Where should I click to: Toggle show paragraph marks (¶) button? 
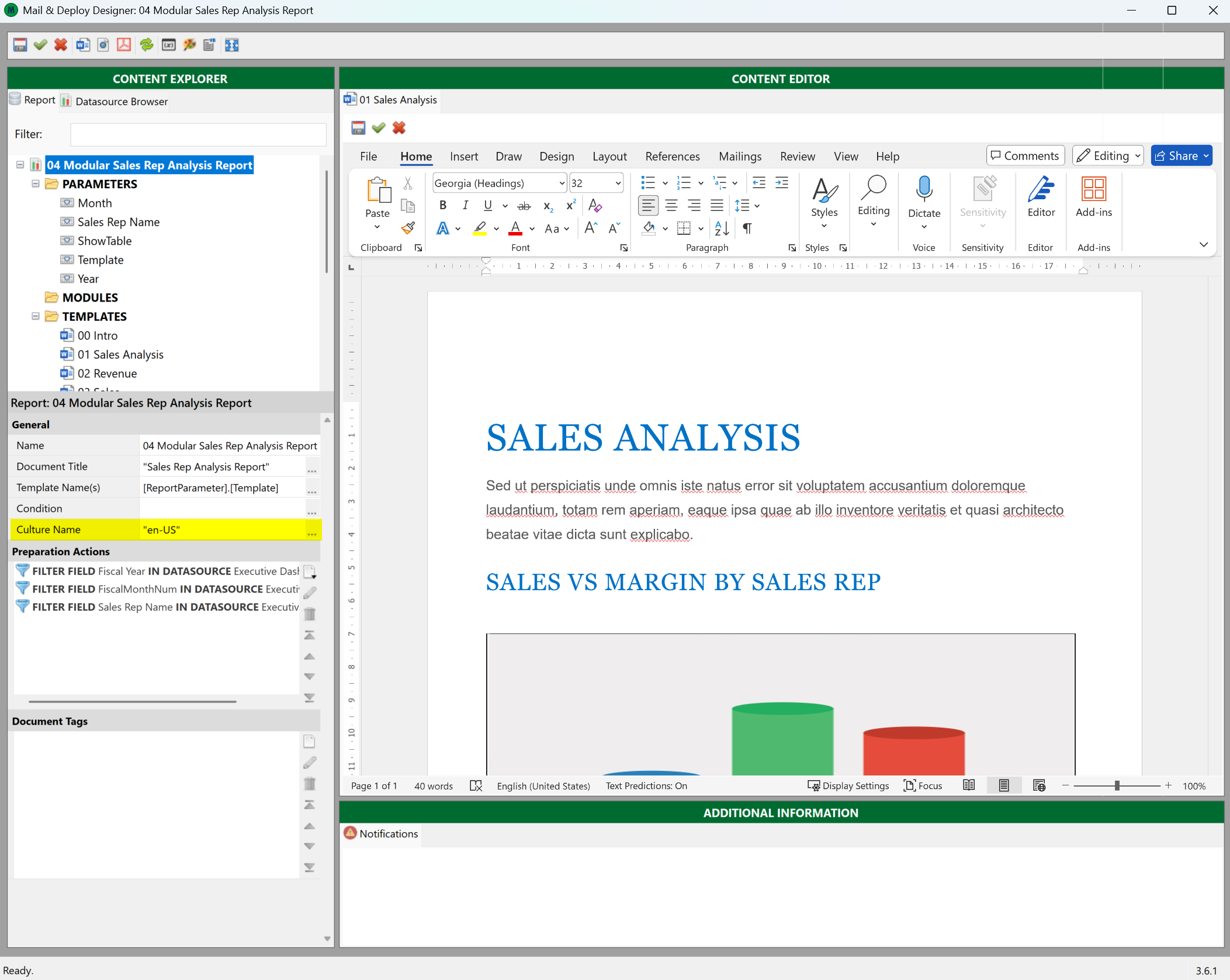[747, 228]
